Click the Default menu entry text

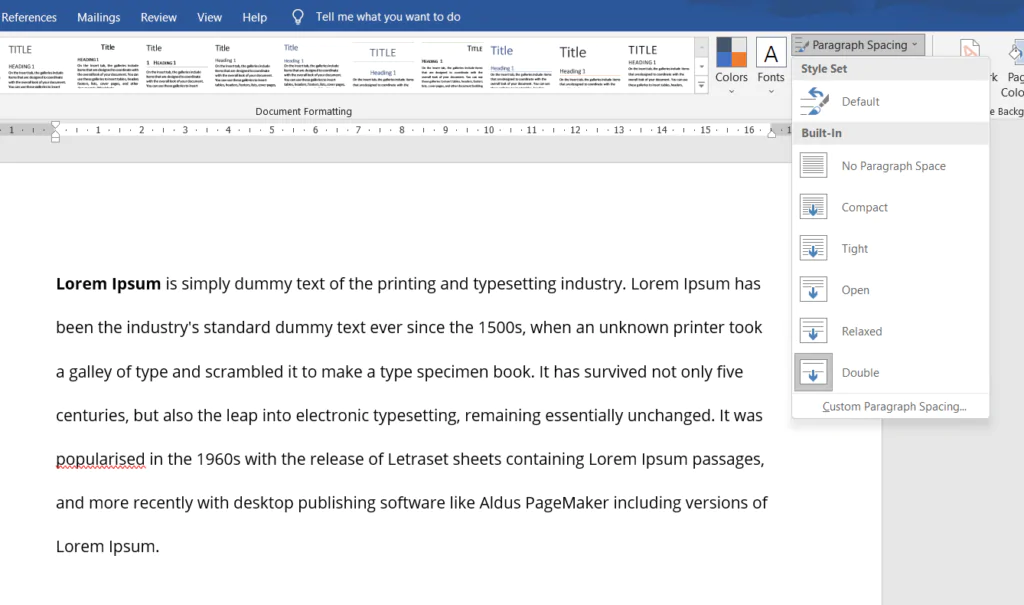click(860, 101)
